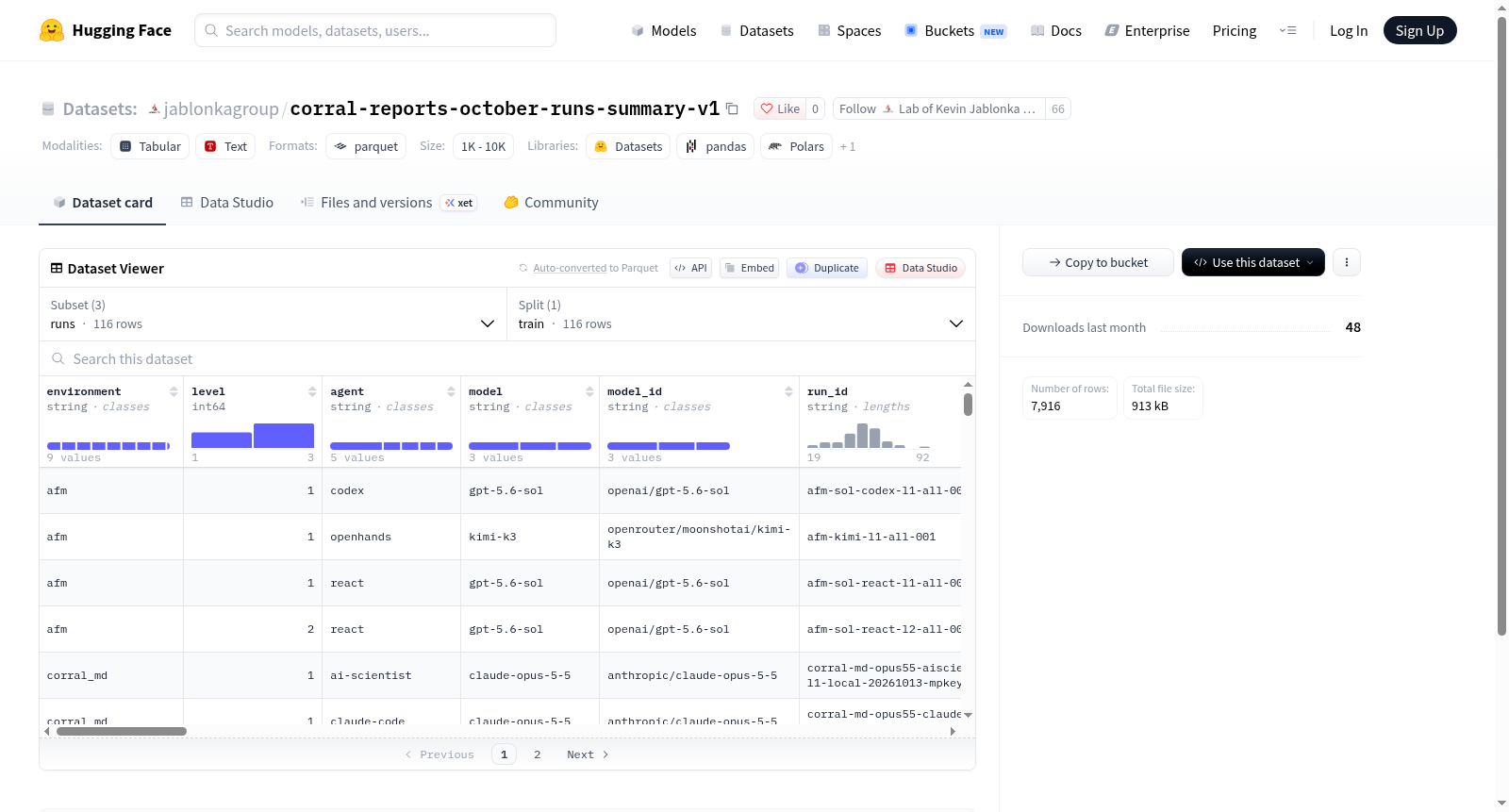Viewport: 1509px width, 812px height.
Task: Click the table's horizontal scrollbar thumb
Action: 122,731
